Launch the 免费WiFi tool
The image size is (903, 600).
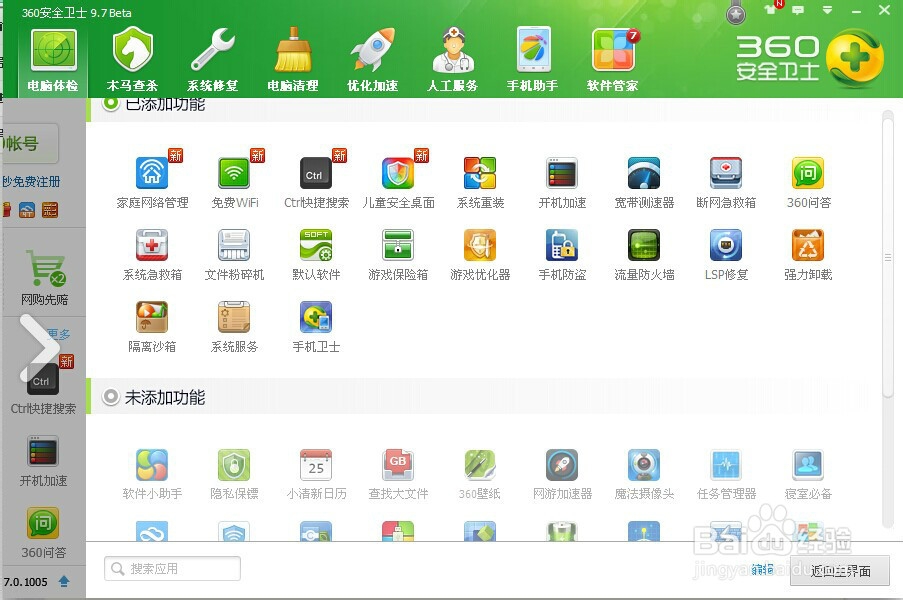(x=234, y=183)
